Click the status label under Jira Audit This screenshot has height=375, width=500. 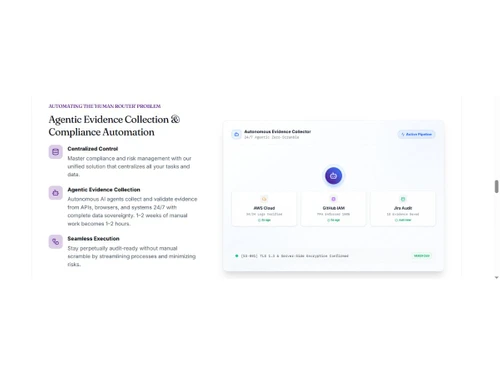click(403, 220)
